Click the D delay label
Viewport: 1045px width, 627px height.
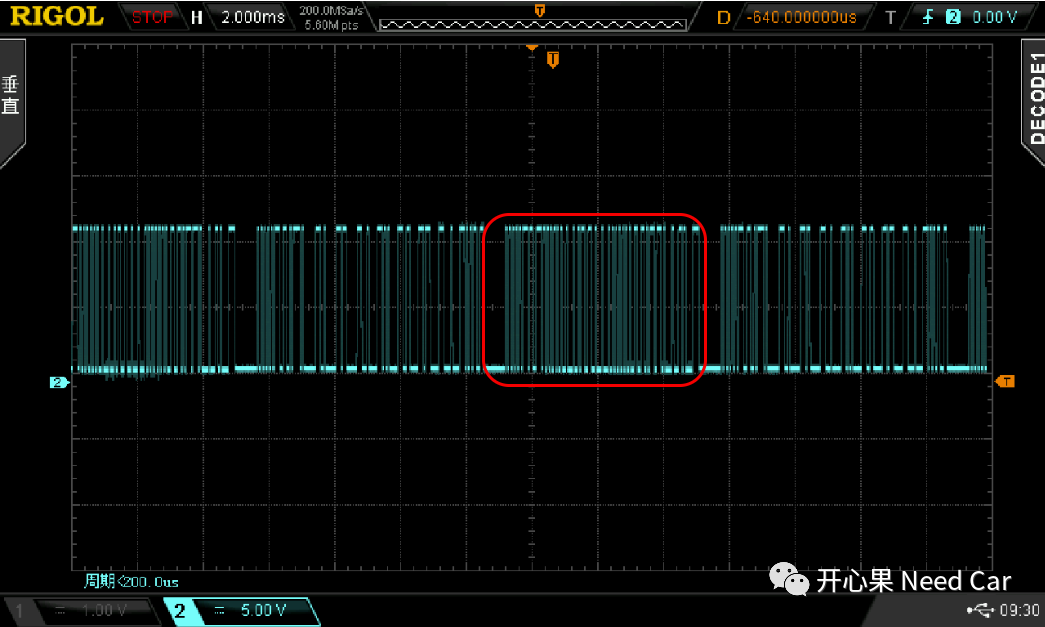723,17
